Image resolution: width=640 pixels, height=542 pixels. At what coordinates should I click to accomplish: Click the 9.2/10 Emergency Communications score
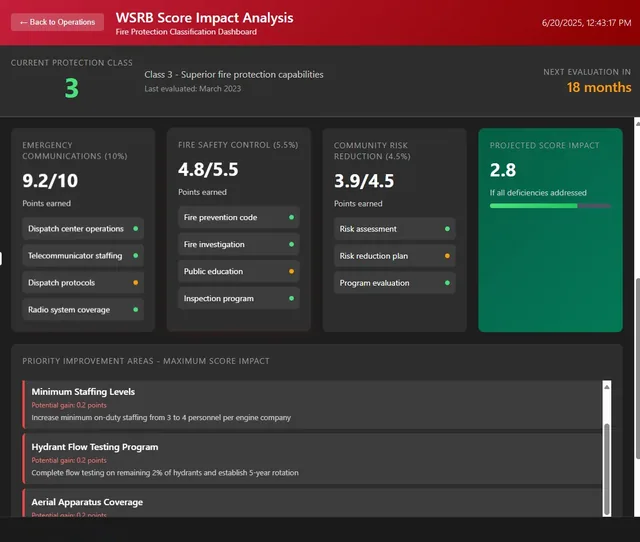(50, 181)
